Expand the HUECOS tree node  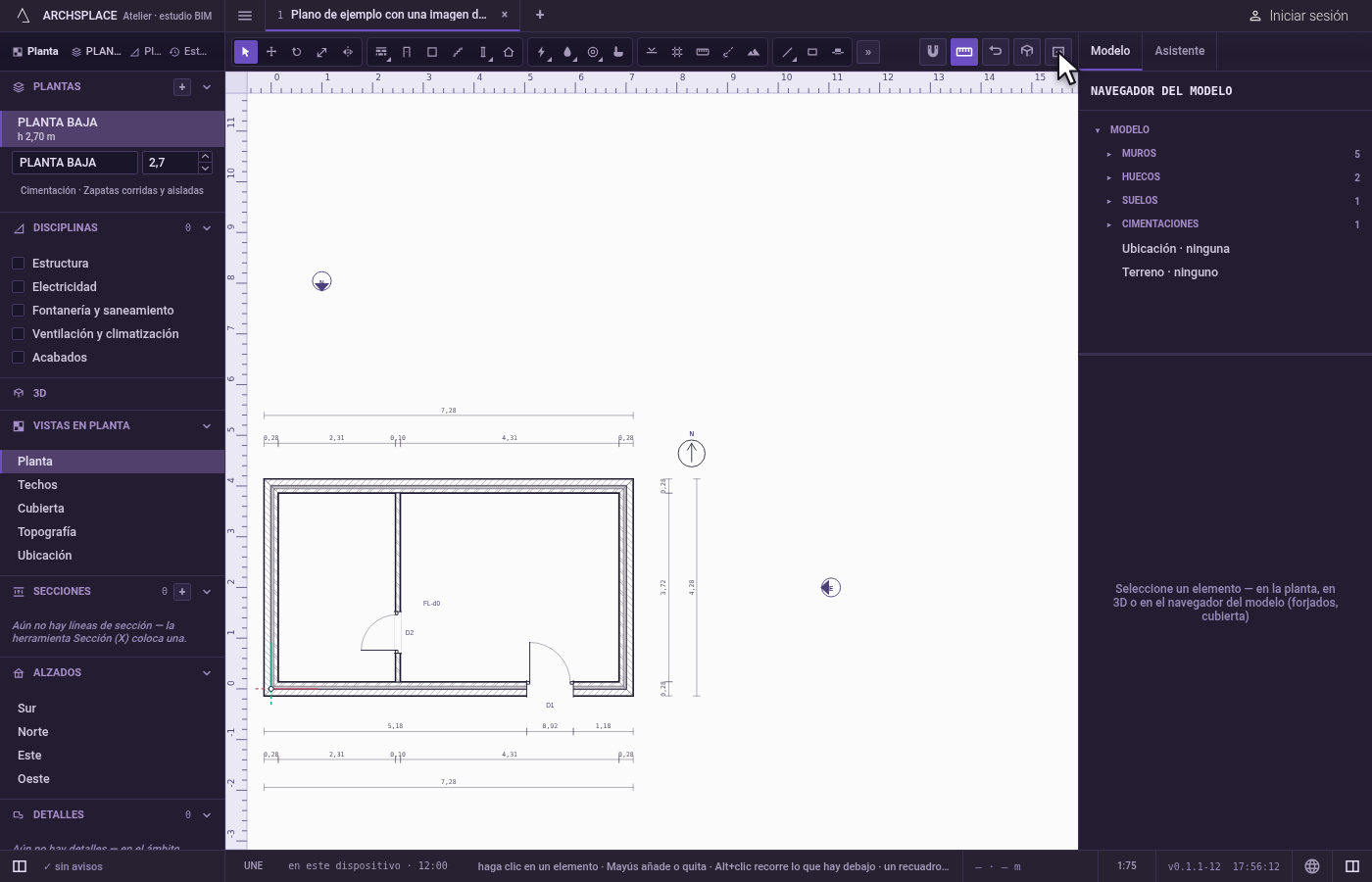tap(1109, 177)
